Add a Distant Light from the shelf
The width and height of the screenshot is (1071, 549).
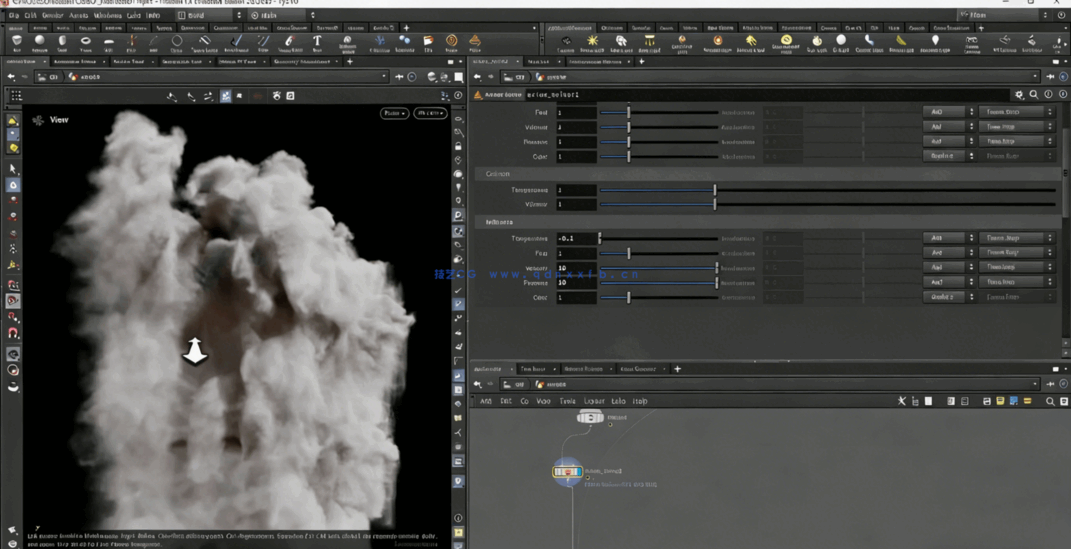750,44
